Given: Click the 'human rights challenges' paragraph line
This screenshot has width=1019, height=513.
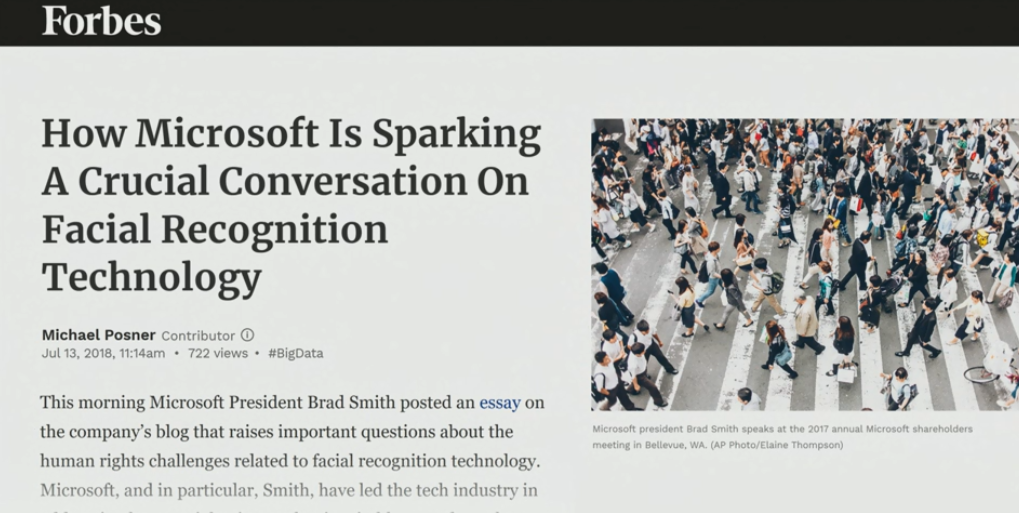Looking at the screenshot, I should coord(289,461).
